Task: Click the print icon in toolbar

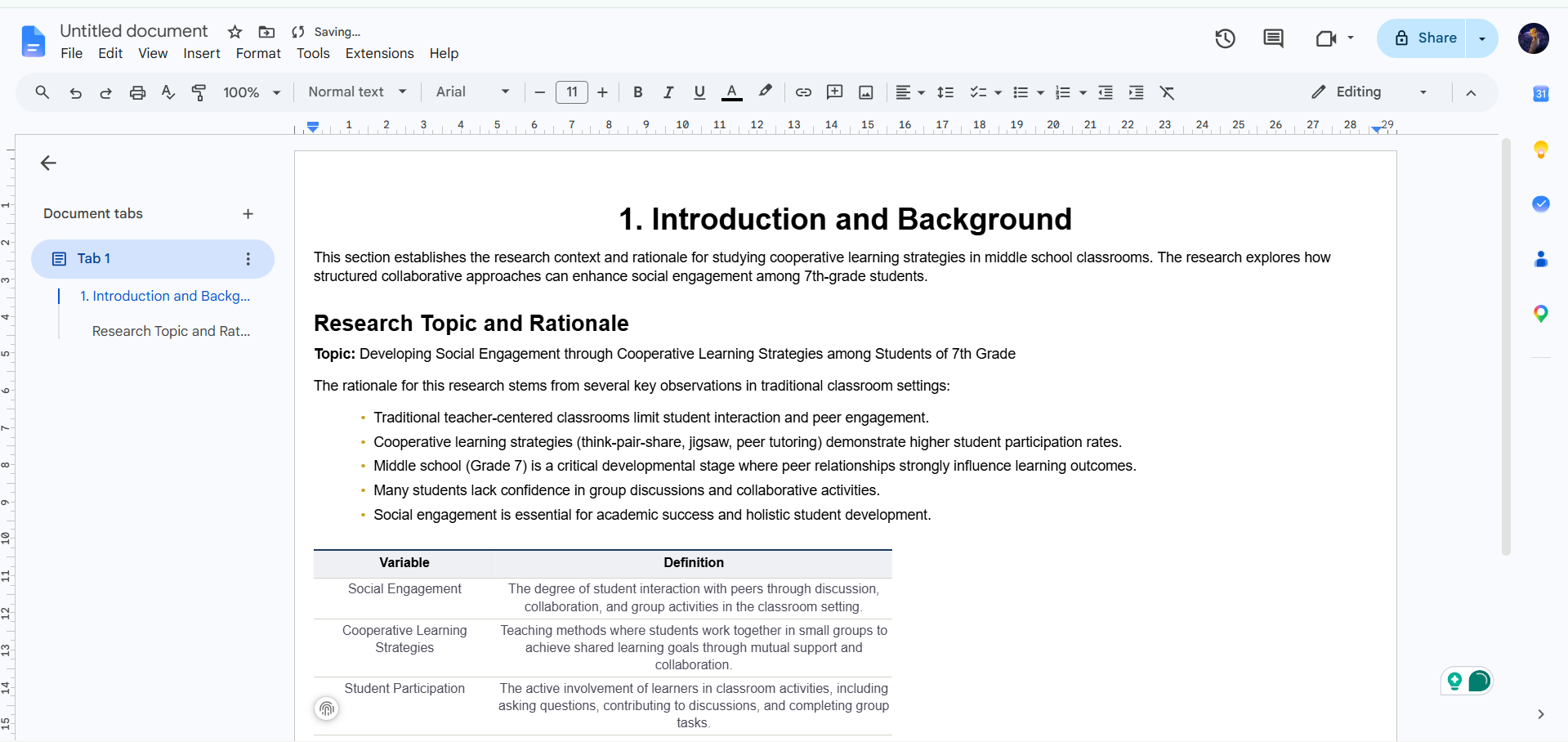Action: point(137,92)
